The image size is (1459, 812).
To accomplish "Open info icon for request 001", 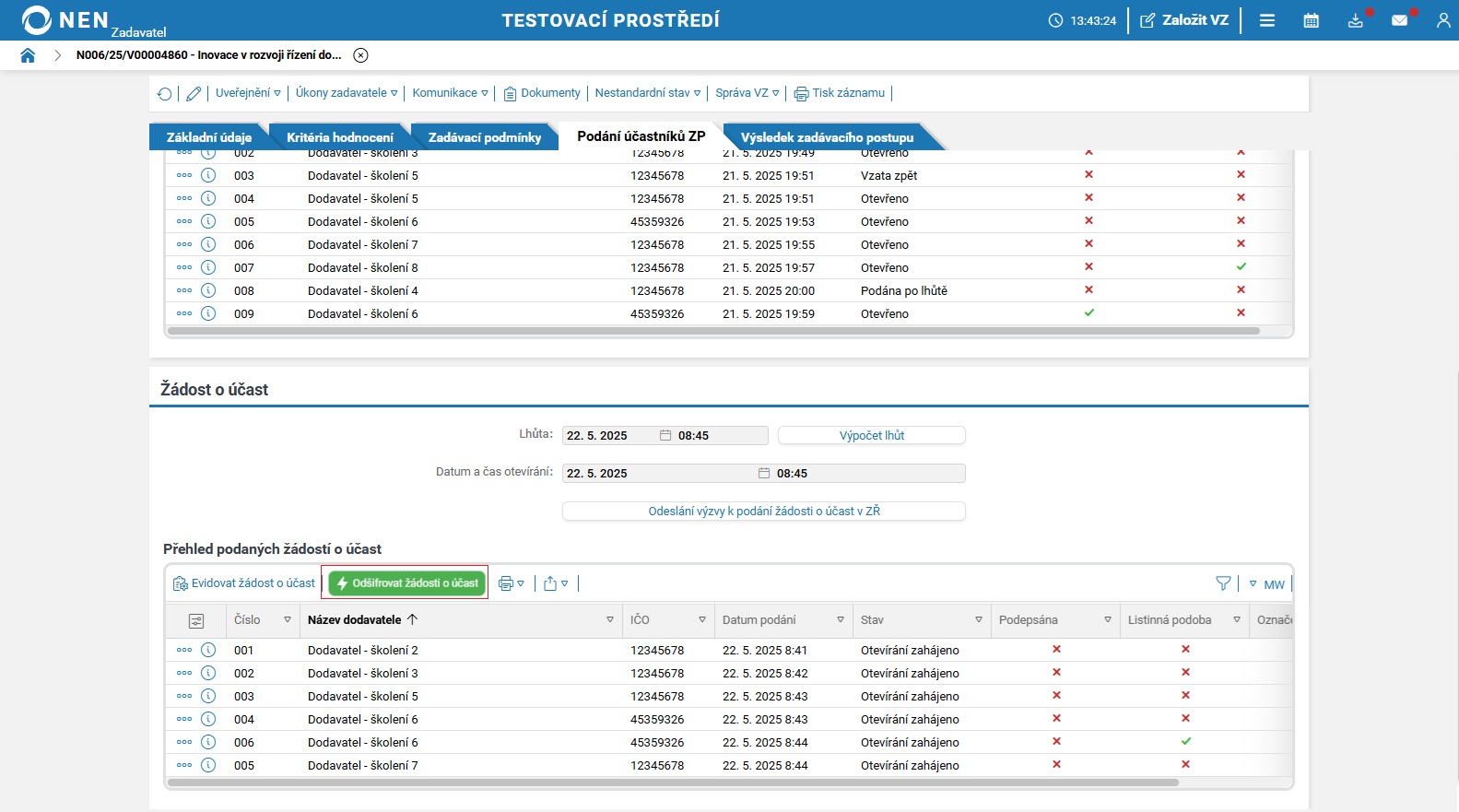I will click(208, 650).
